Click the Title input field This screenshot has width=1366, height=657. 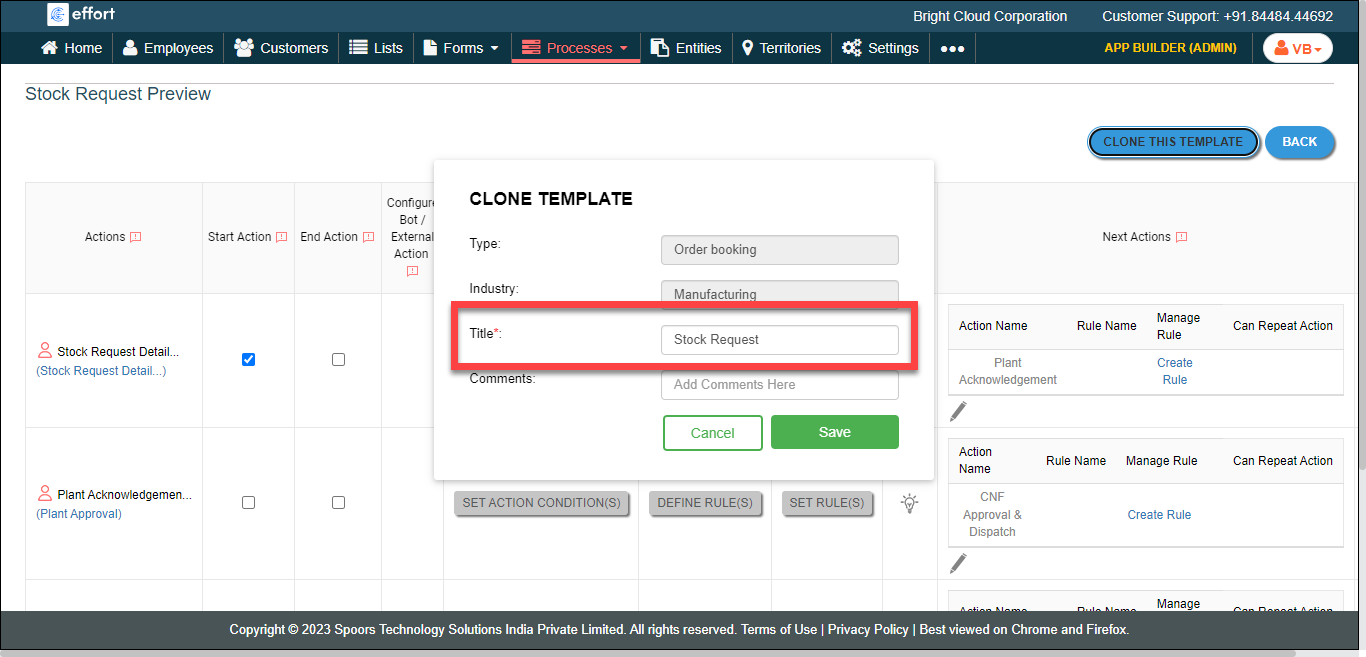pos(779,340)
